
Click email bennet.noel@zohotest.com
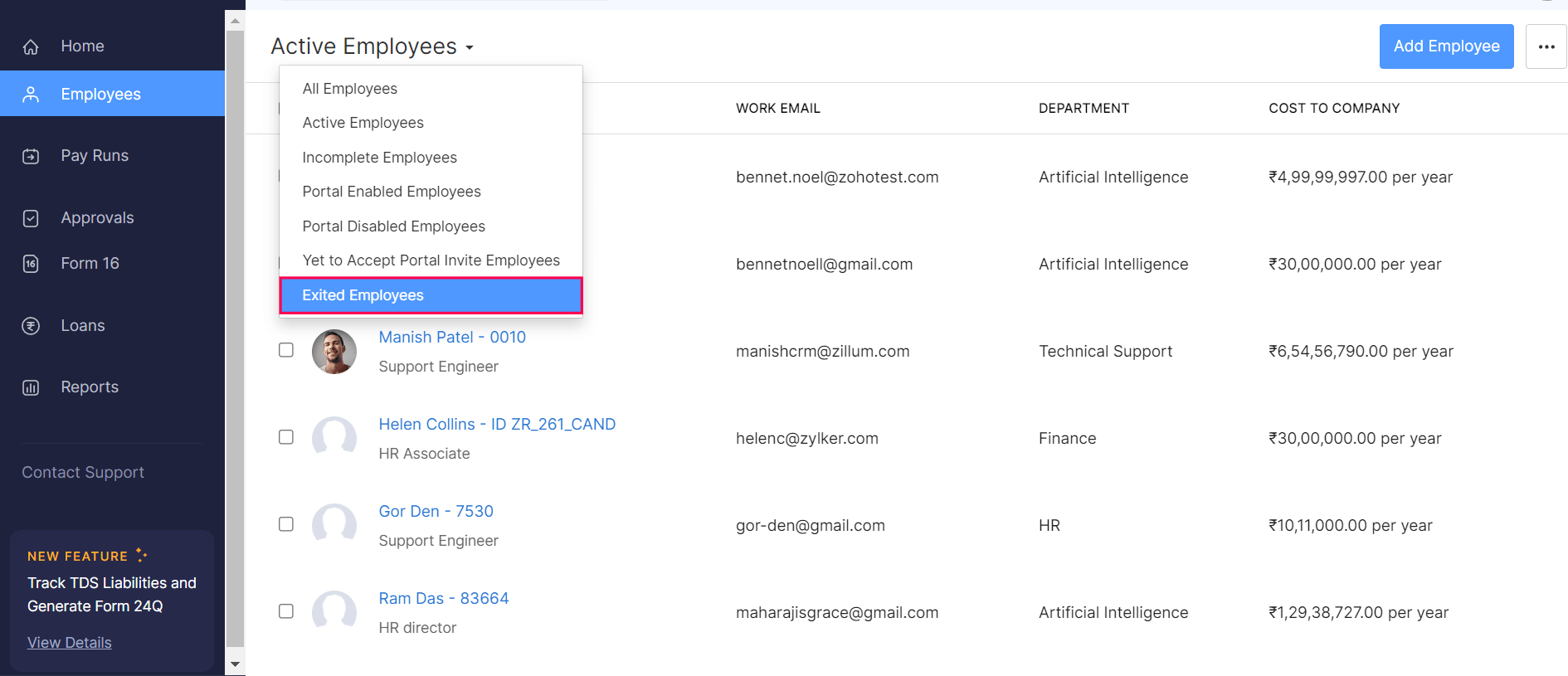click(837, 178)
